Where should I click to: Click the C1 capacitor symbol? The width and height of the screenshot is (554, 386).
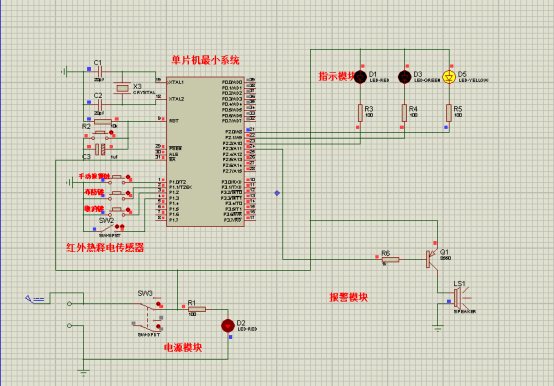(x=100, y=72)
